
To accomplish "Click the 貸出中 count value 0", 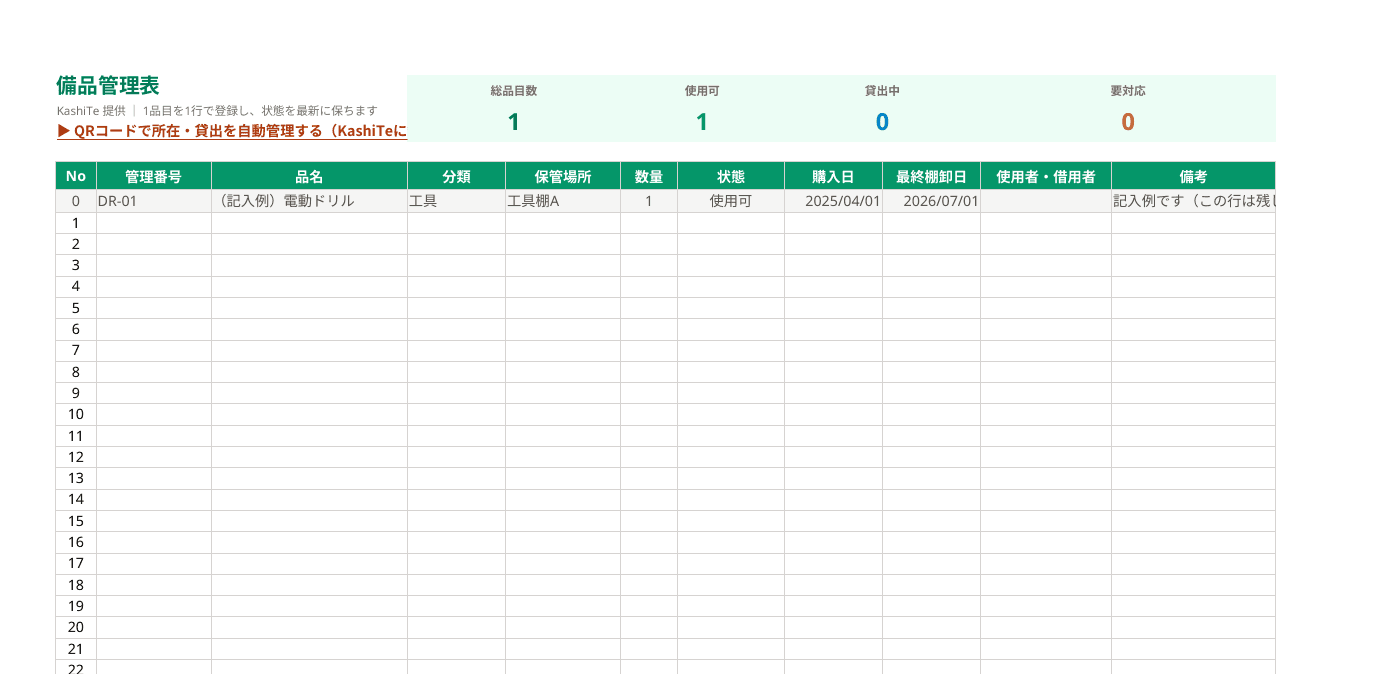I will tap(882, 122).
